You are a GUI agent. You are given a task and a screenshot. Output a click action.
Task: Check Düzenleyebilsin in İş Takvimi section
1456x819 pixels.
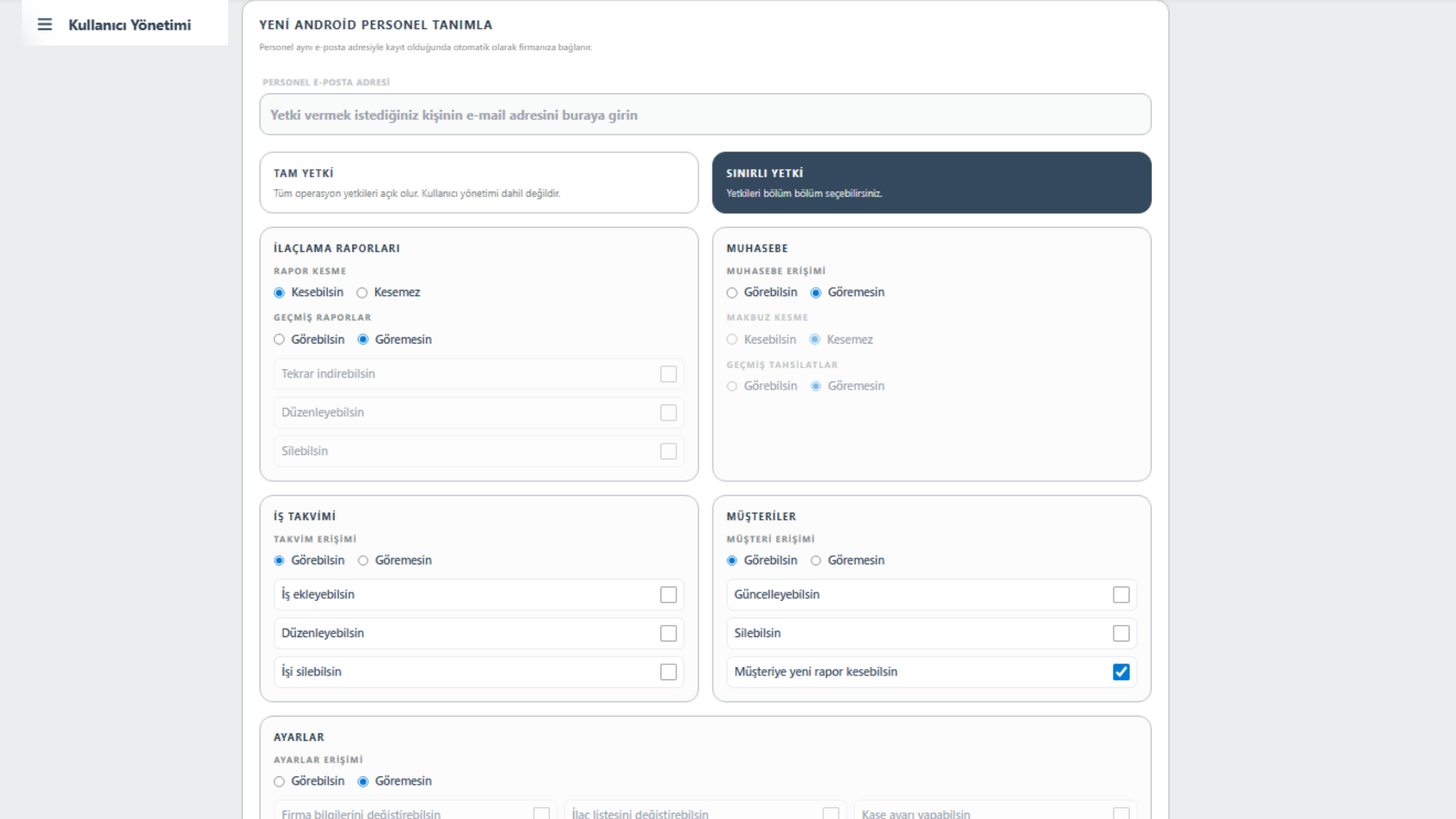(x=668, y=633)
